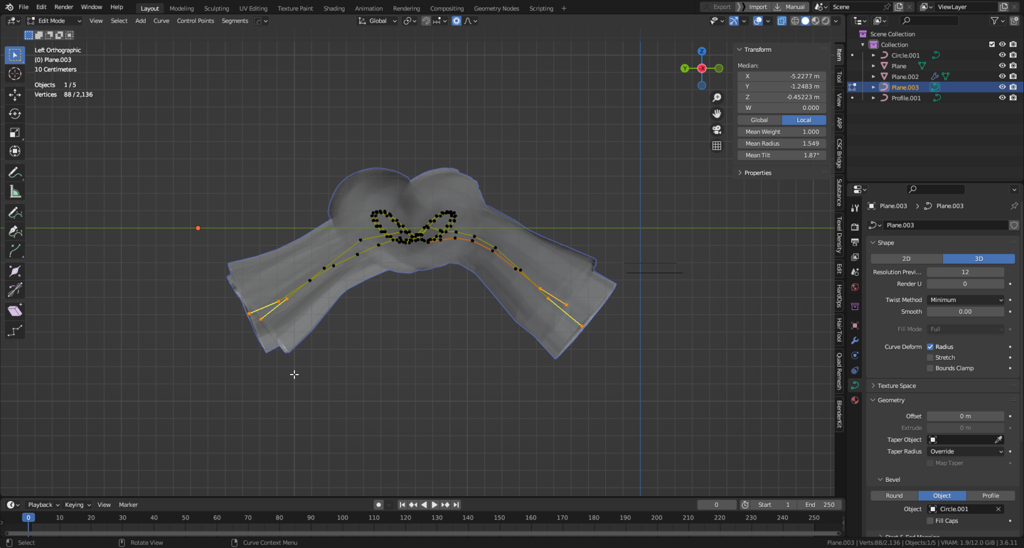Open the Twist Method dropdown
This screenshot has height=548, width=1024.
point(965,300)
